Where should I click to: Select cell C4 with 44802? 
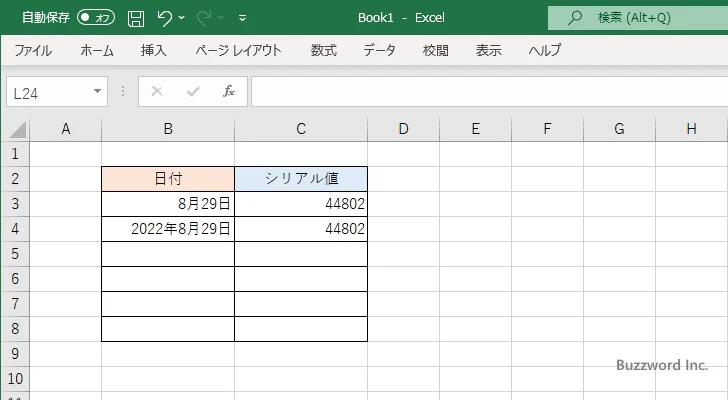[x=301, y=229]
